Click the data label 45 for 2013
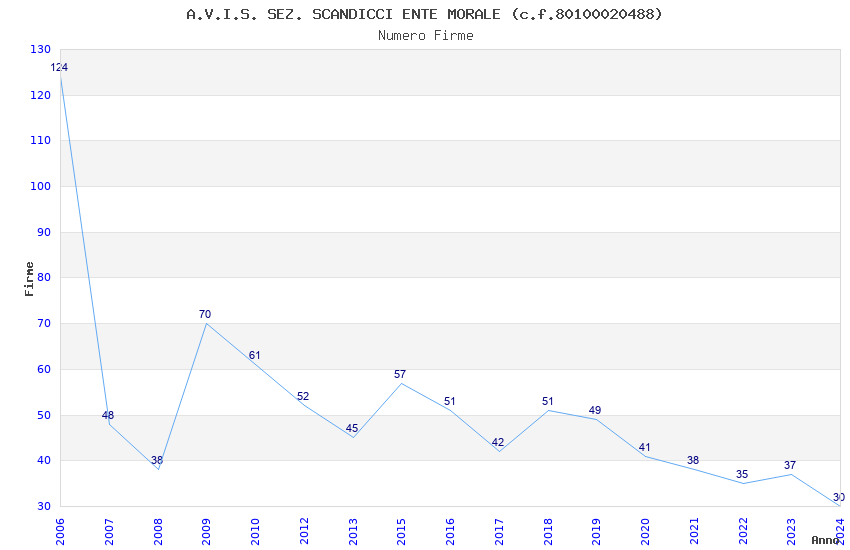Image resolution: width=850 pixels, height=550 pixels. 352,429
